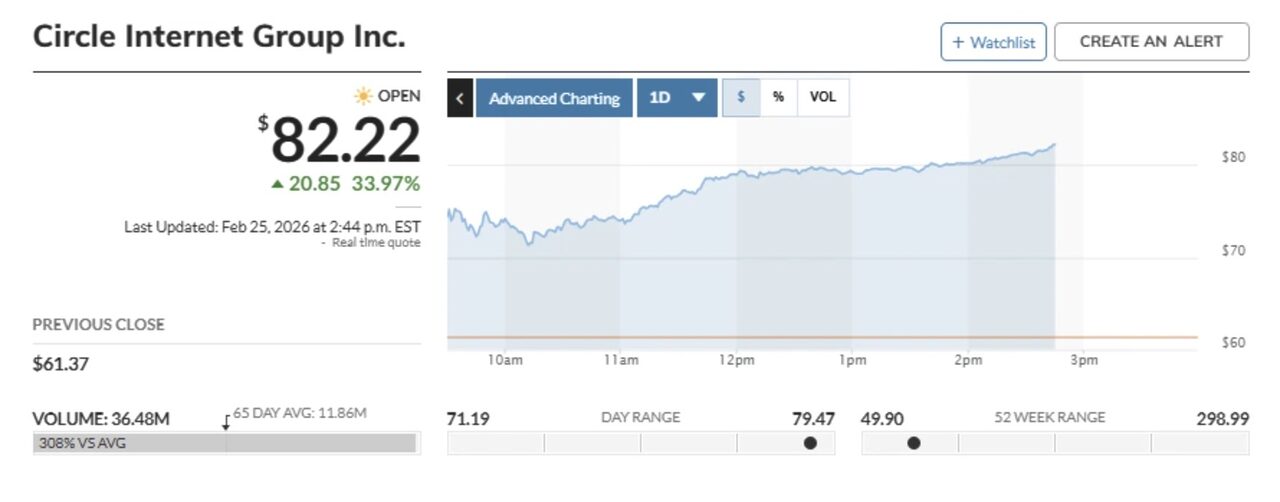Screen dimensions: 1280x502
Task: Click the orange previous close line
Action: [820, 337]
